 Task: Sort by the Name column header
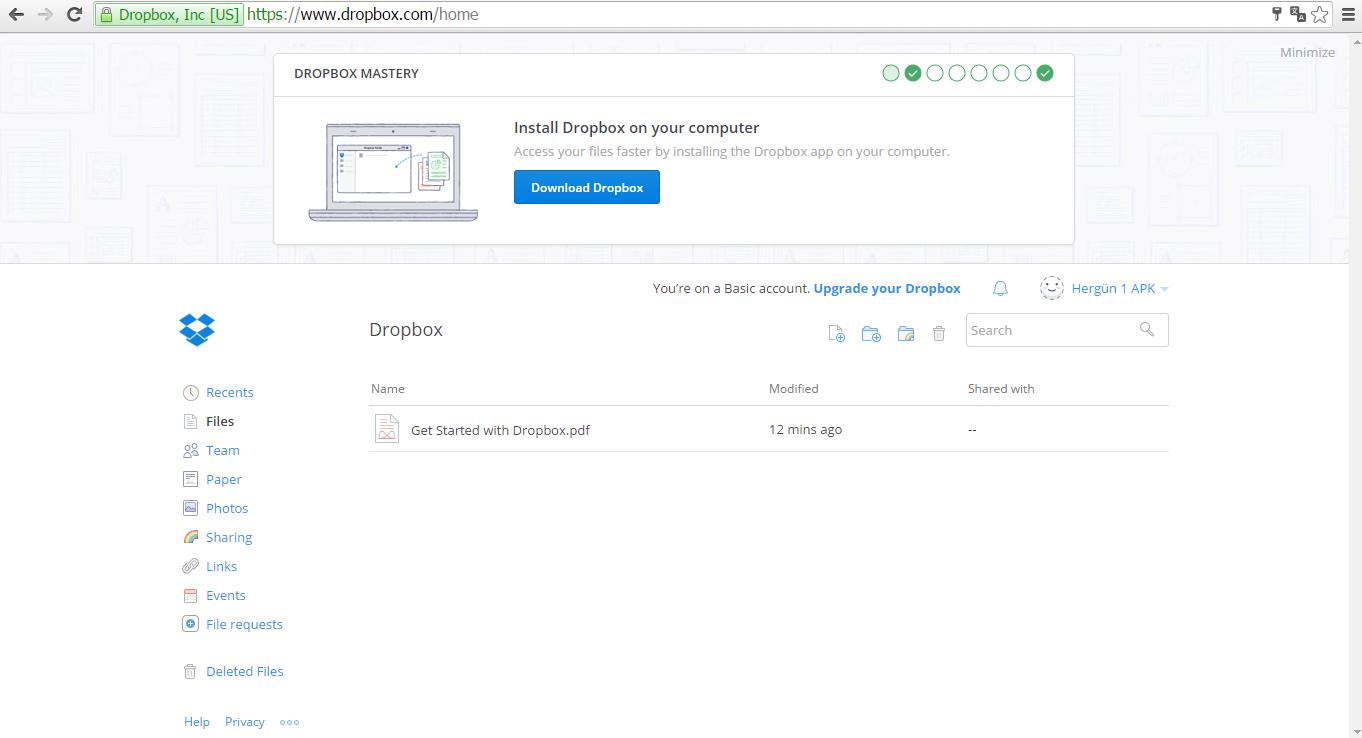tap(388, 388)
